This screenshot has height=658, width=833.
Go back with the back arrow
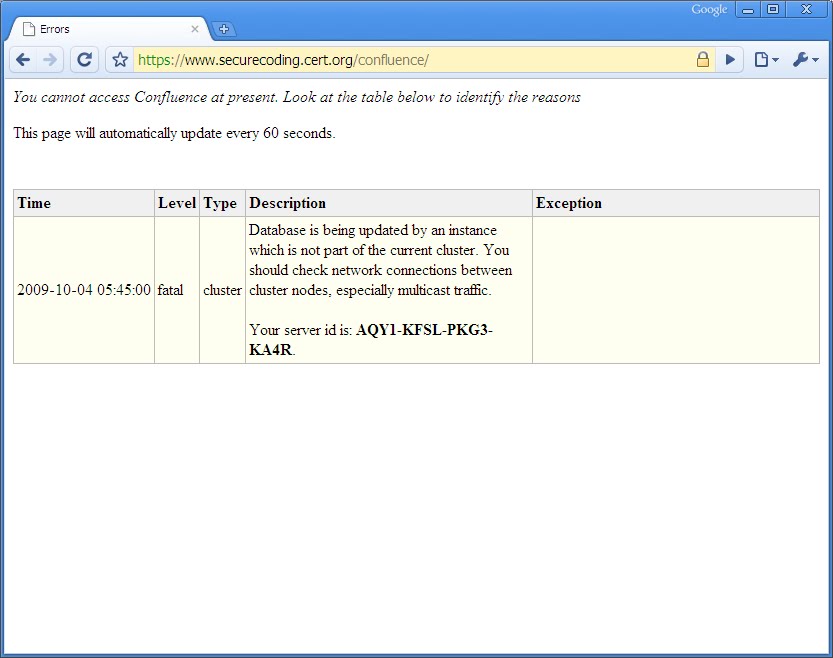tap(23, 59)
